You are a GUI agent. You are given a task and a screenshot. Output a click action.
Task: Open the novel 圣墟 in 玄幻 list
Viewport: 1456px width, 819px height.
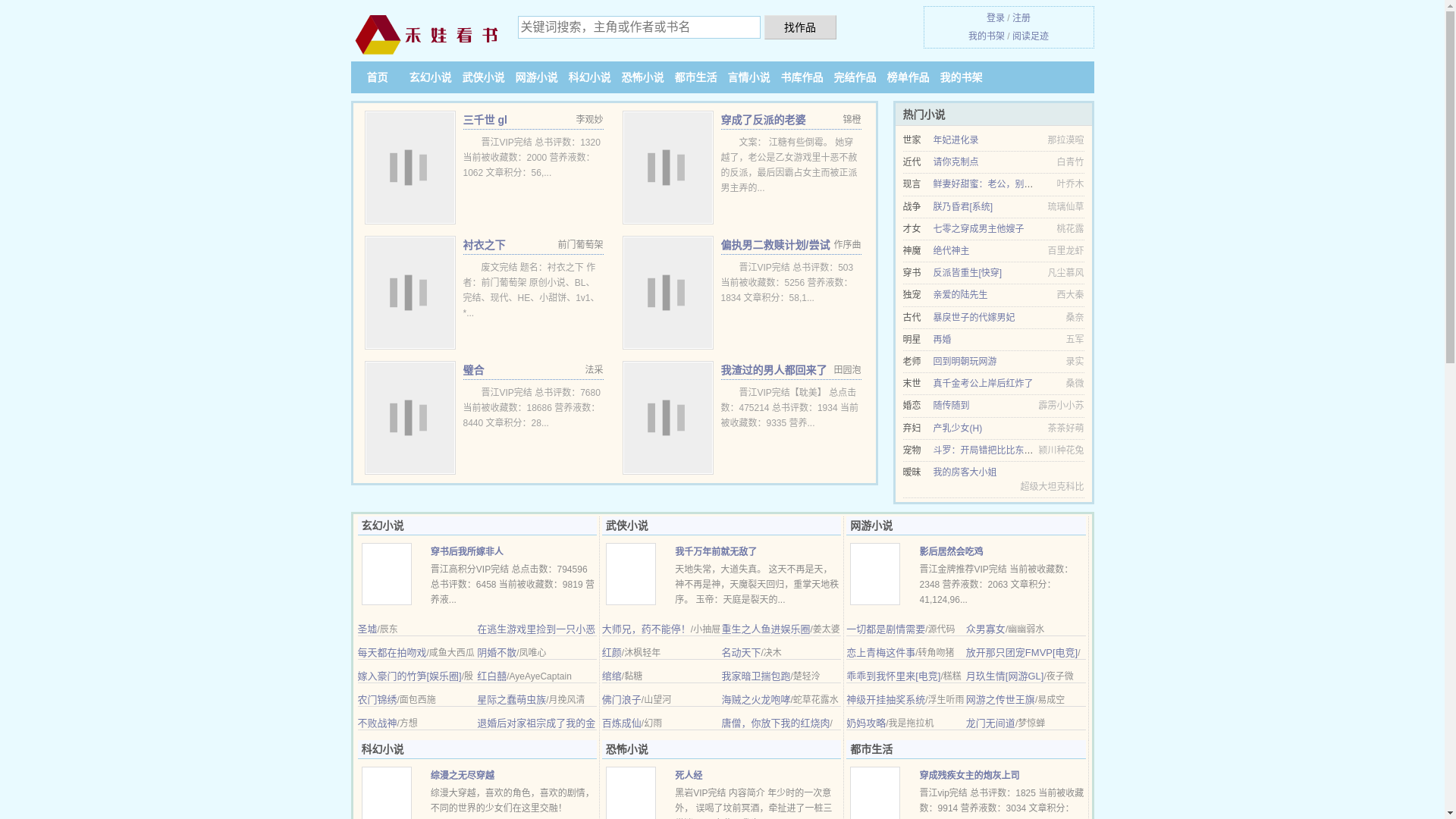click(x=367, y=629)
